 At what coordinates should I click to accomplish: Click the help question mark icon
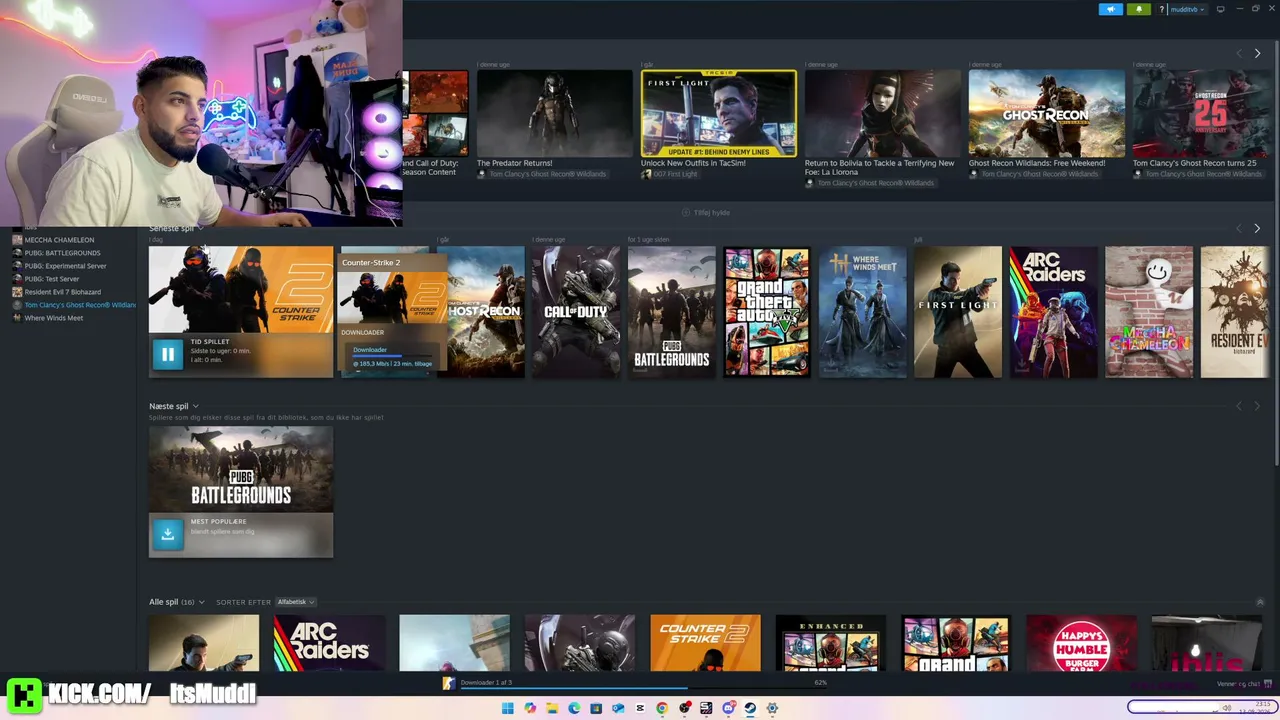(1161, 9)
